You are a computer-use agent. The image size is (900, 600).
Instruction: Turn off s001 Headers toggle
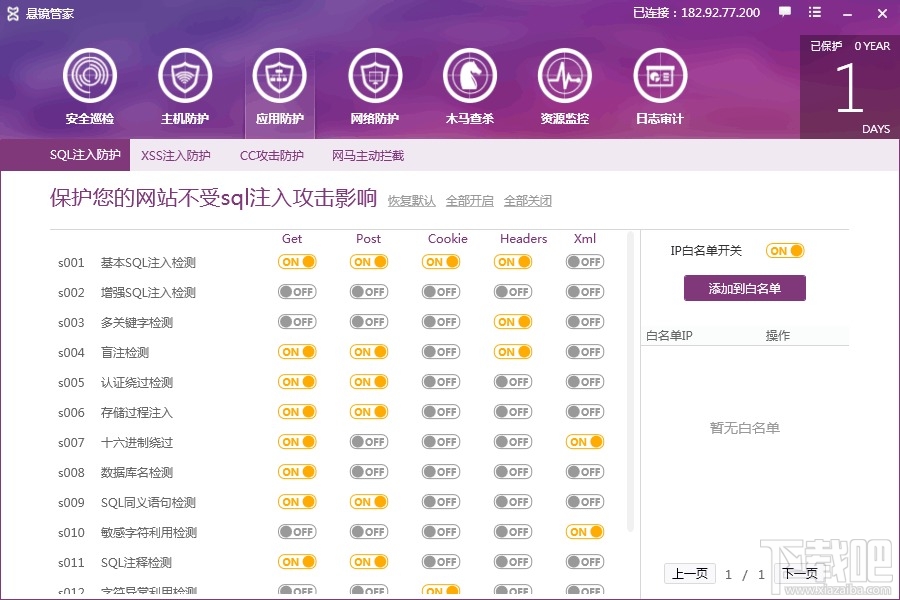[x=513, y=262]
